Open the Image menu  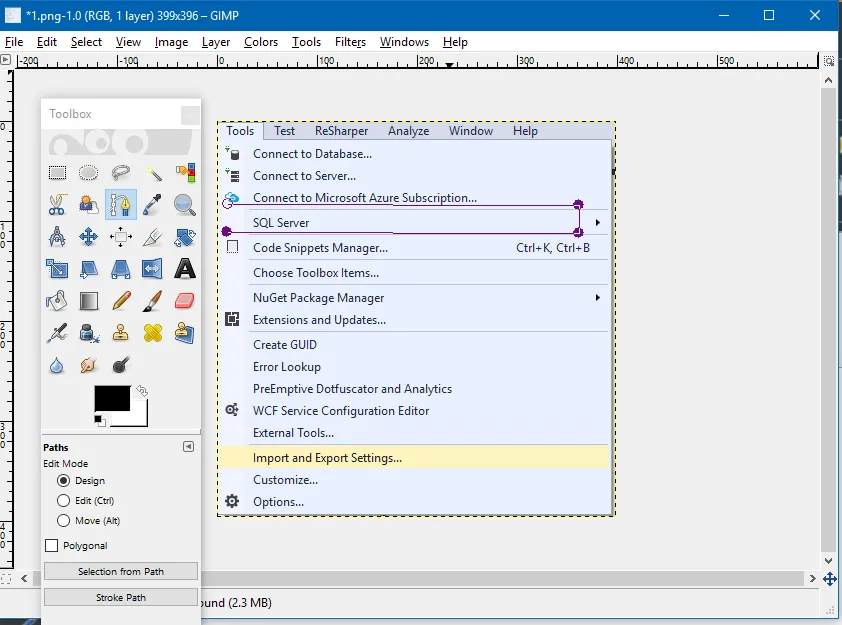point(171,42)
